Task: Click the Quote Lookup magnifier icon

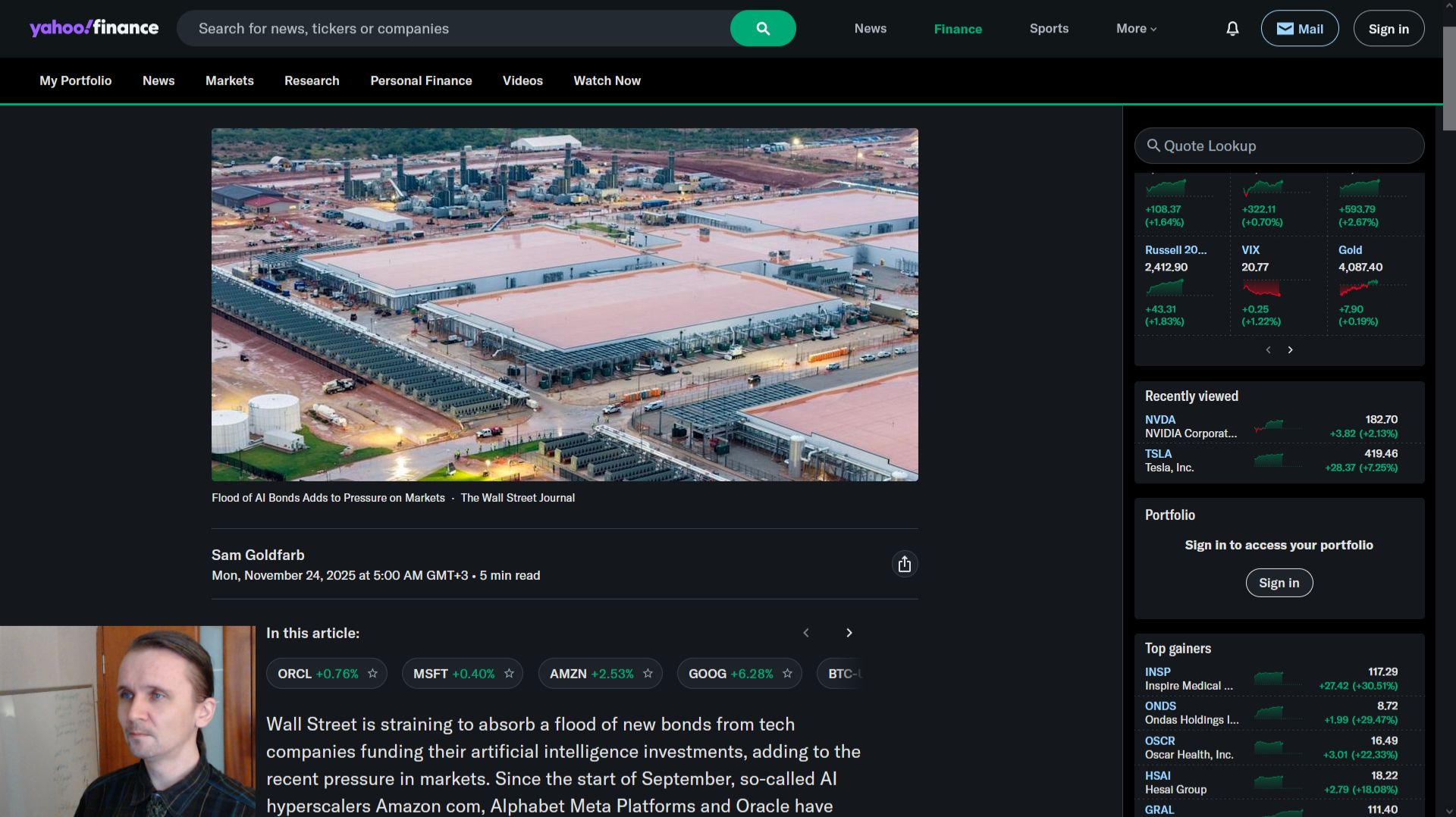Action: 1153,146
